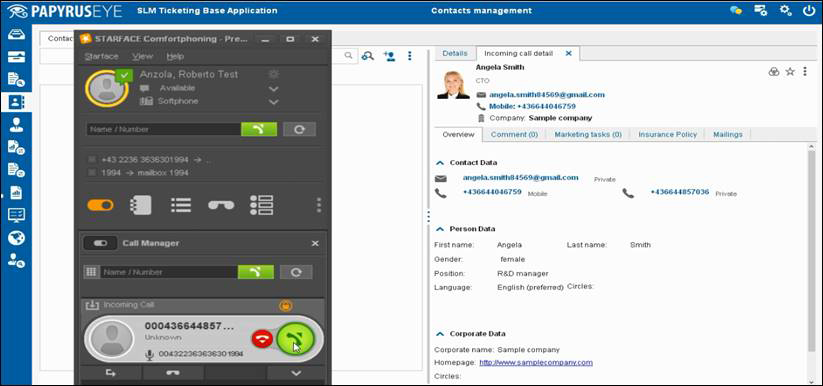Switch to Marketing tasks (0) tab
823x386 pixels.
(588, 134)
